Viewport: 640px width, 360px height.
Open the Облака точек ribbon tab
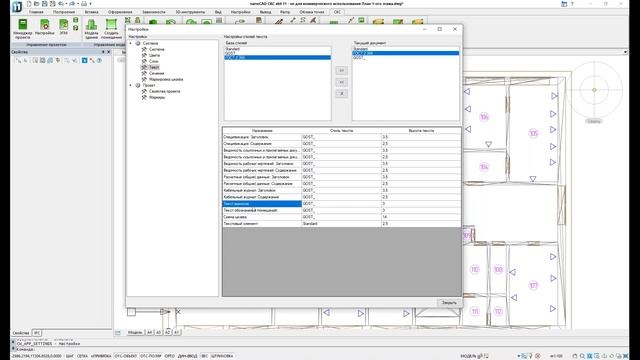(x=312, y=12)
